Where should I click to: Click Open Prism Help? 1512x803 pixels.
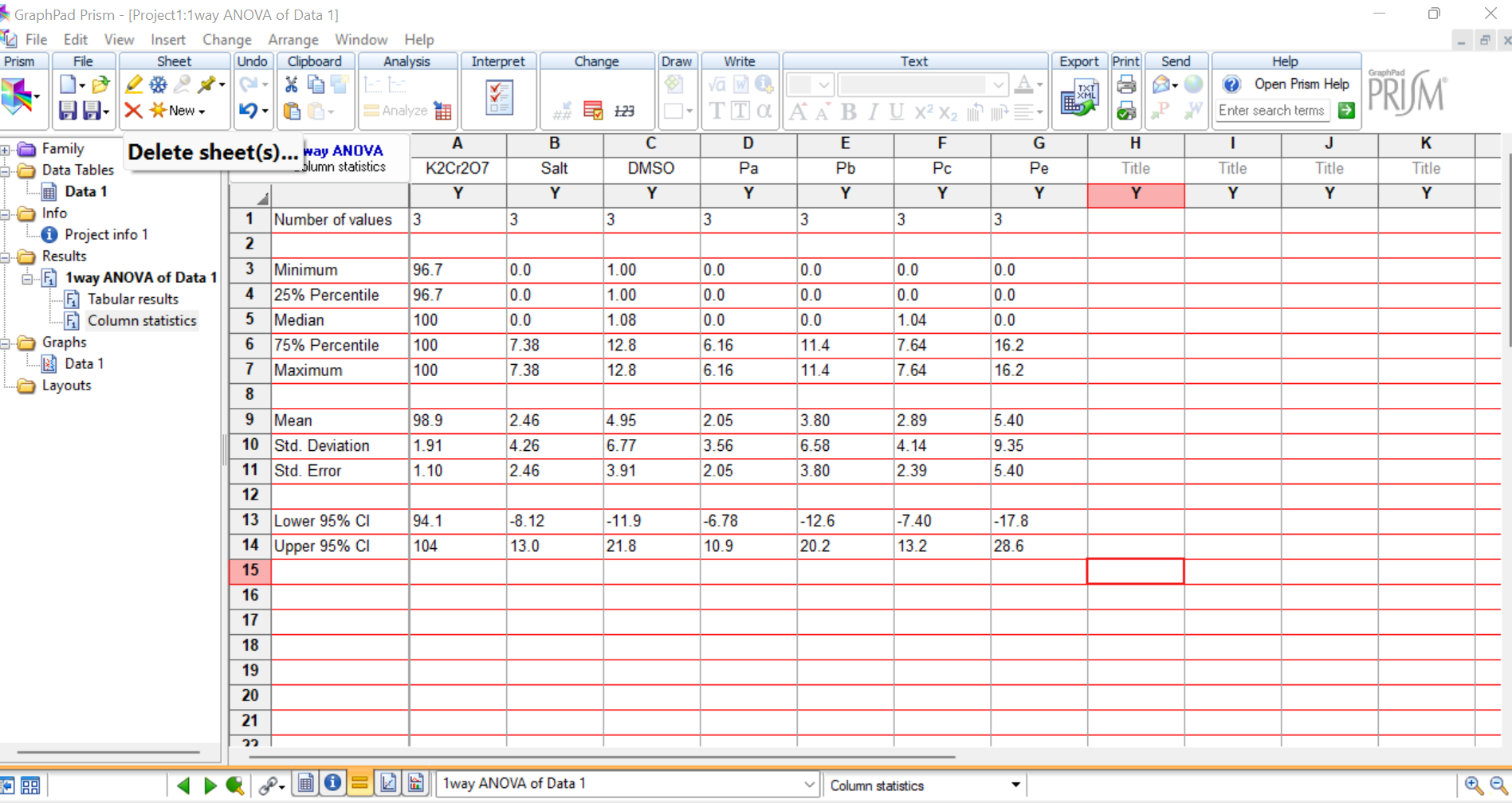point(1301,84)
